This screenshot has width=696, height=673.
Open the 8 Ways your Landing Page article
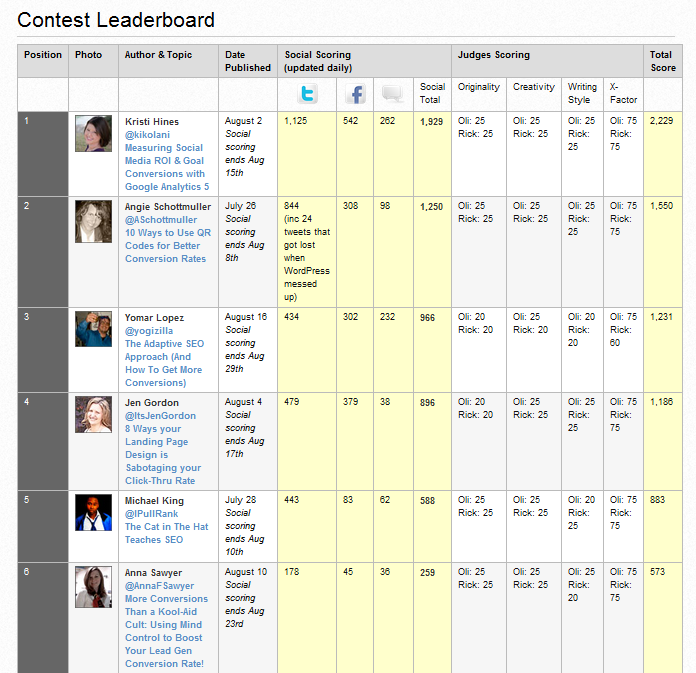point(163,455)
